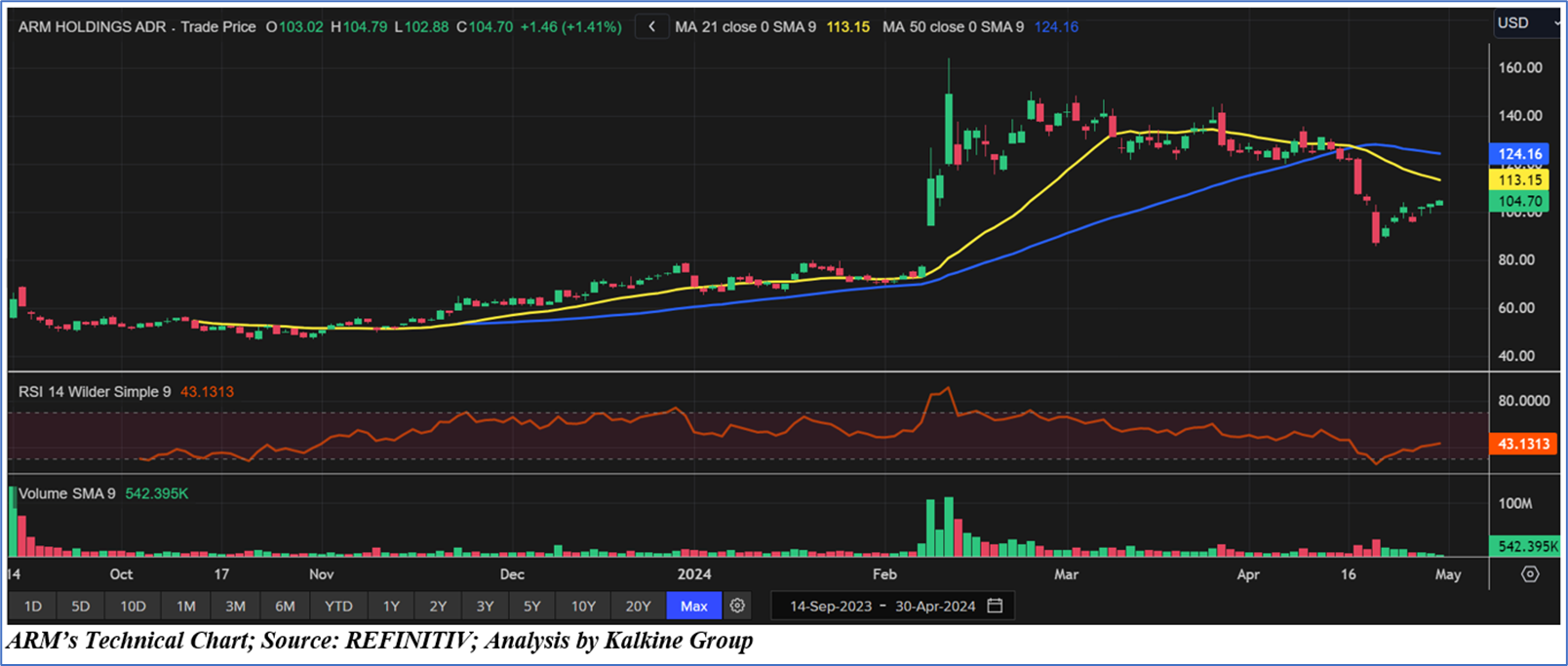Viewport: 1568px width, 666px height.
Task: Switch to the 5Y range
Action: [531, 606]
